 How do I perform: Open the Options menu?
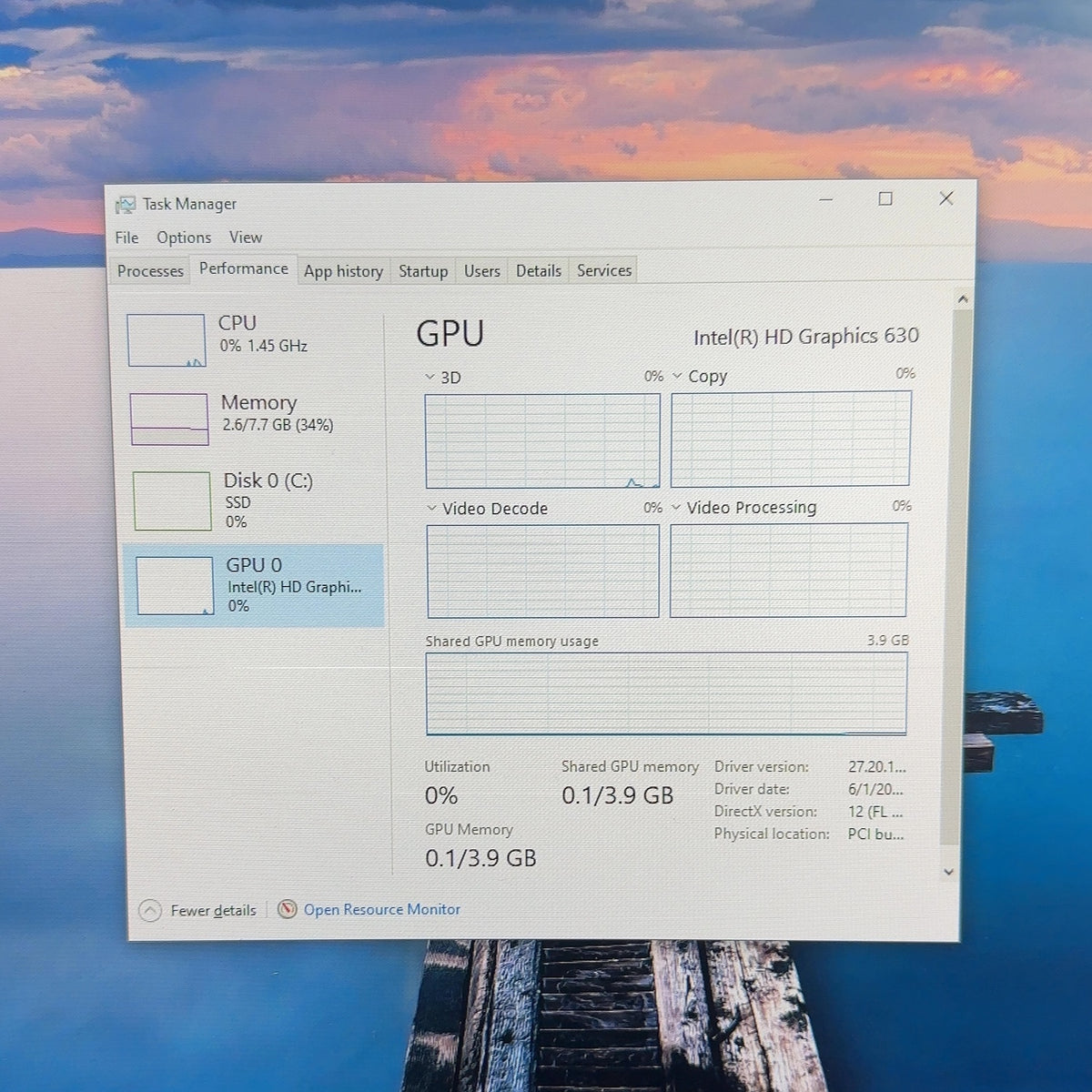(184, 238)
